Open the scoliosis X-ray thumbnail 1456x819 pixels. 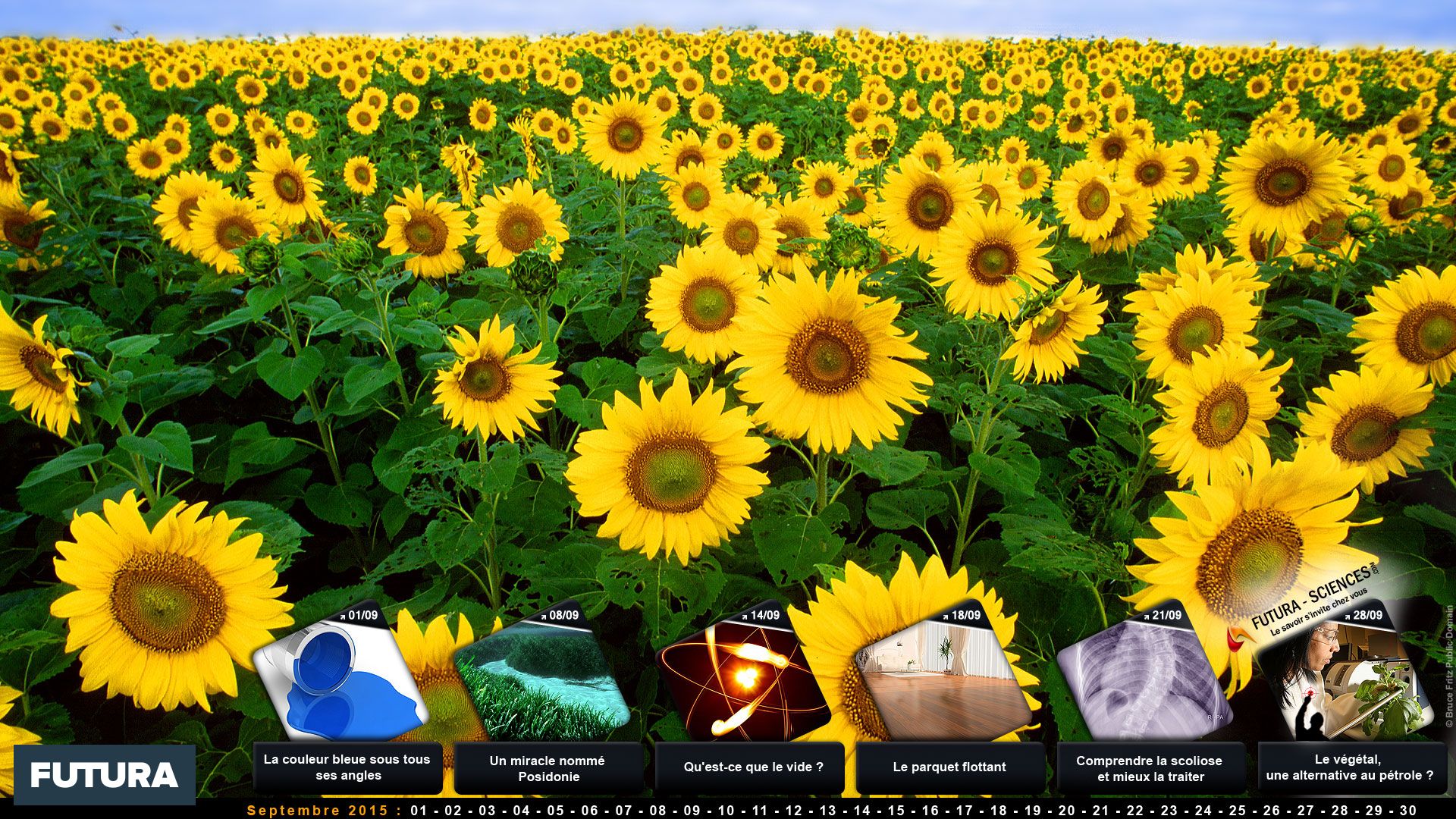1145,681
